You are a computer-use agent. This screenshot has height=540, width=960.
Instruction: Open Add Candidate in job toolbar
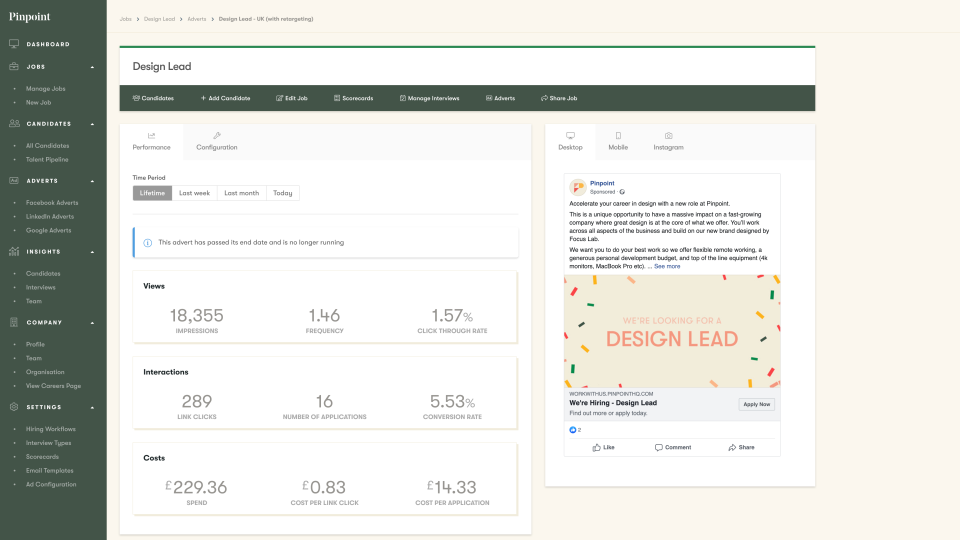pos(225,98)
